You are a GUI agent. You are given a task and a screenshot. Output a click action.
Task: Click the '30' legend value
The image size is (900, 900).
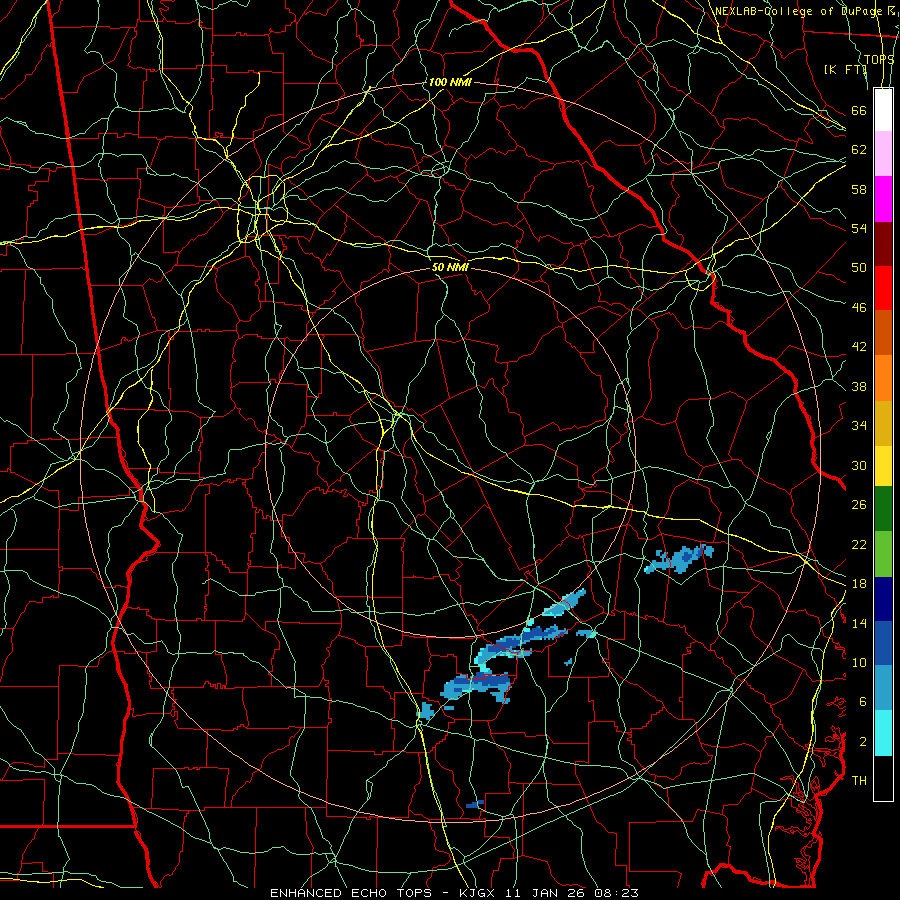click(x=859, y=465)
